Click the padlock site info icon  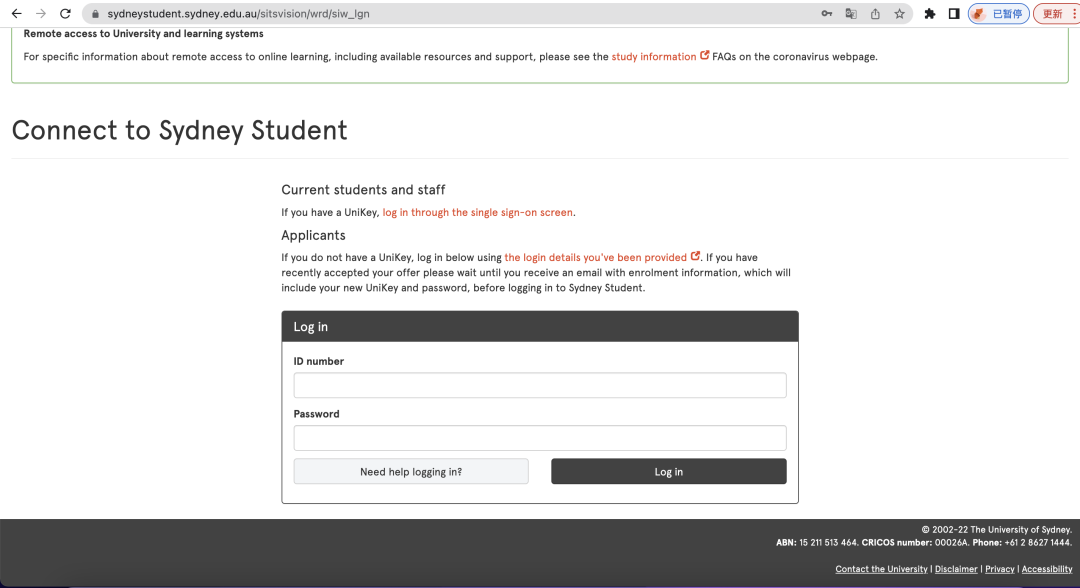(95, 14)
